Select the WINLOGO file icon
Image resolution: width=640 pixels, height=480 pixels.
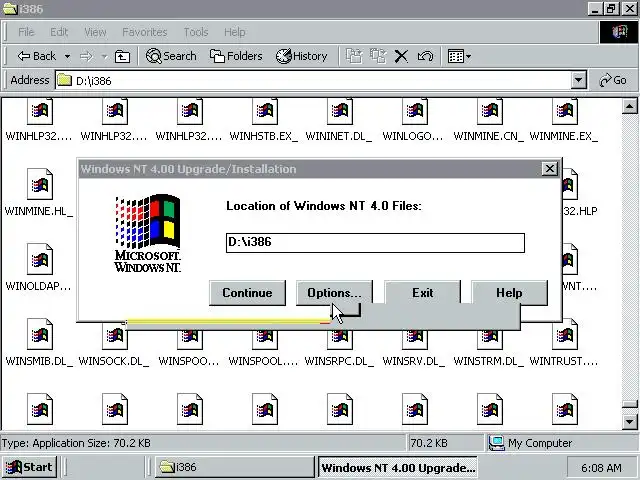click(x=415, y=111)
